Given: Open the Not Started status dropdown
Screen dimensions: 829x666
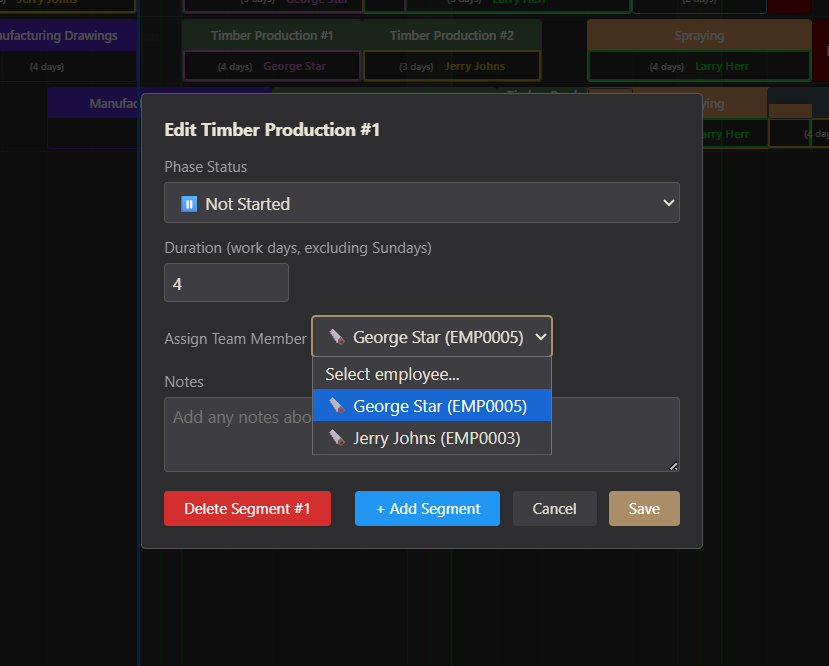Looking at the screenshot, I should pos(421,203).
